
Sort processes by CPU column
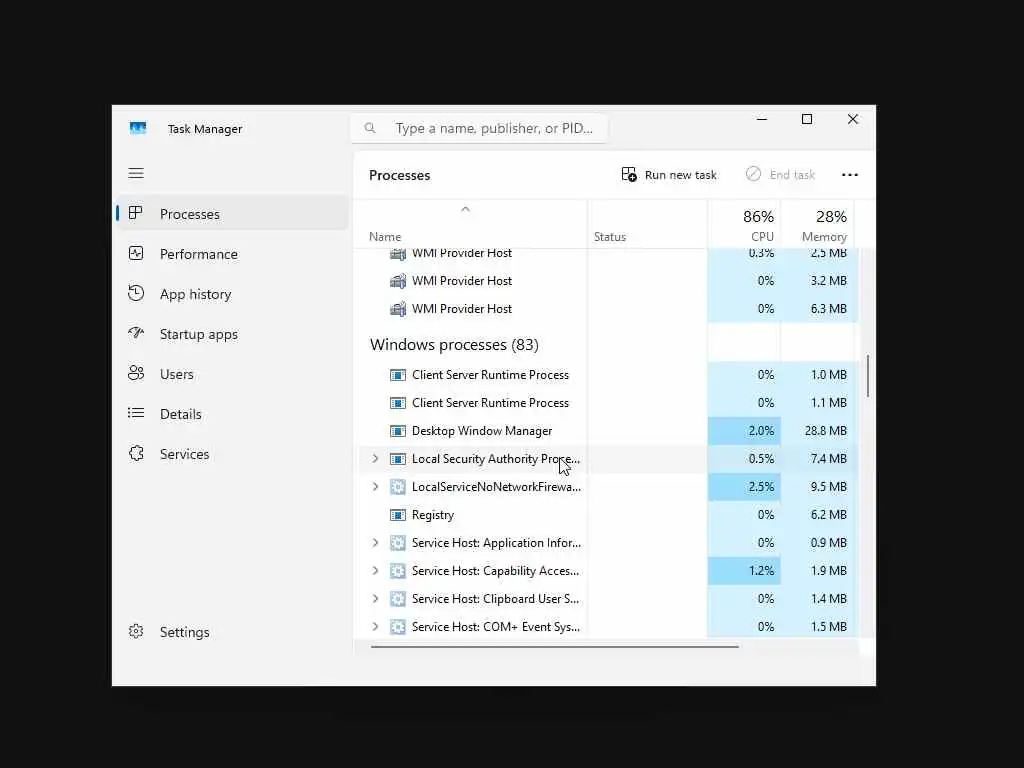coord(744,224)
